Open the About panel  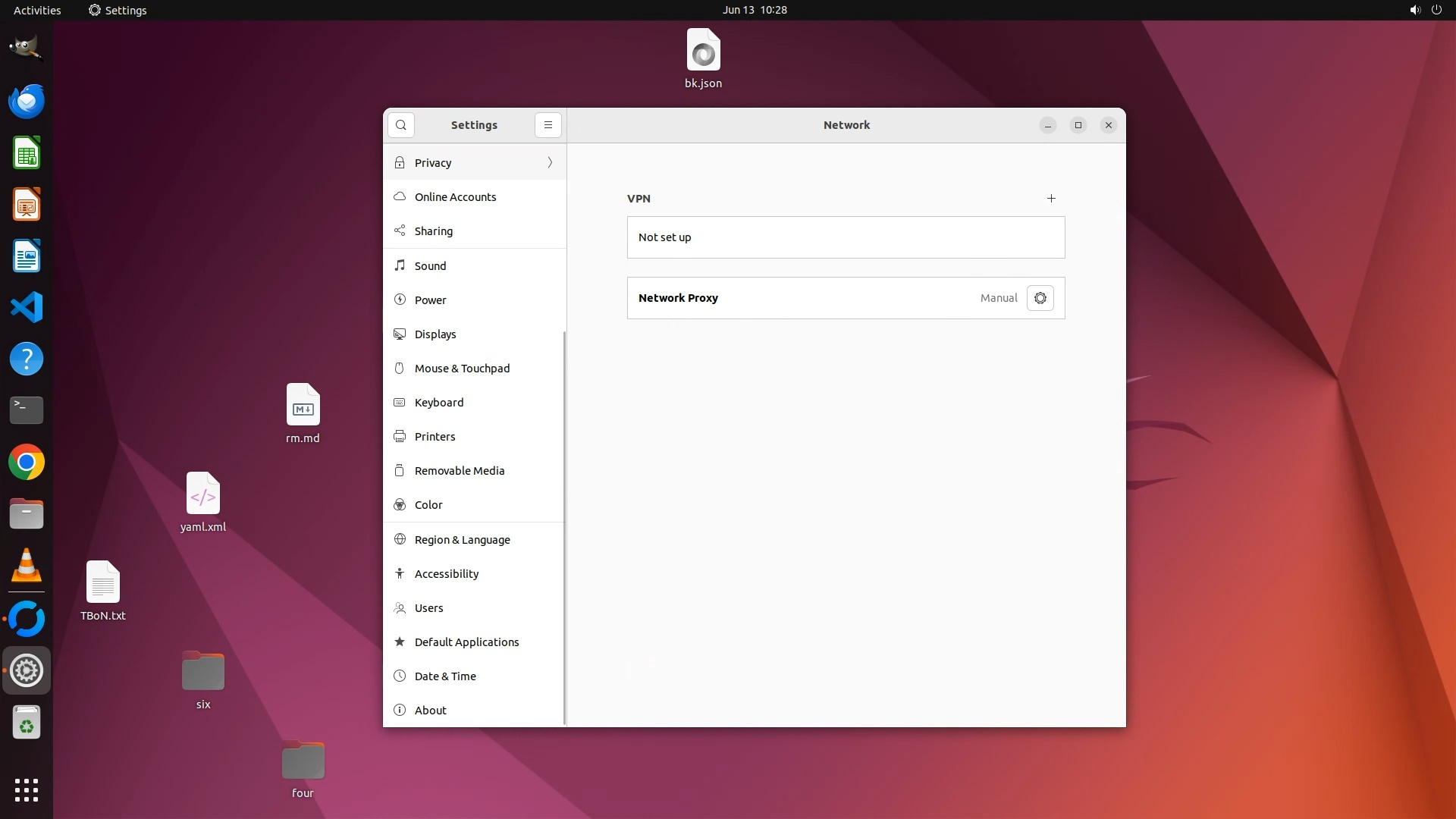pyautogui.click(x=430, y=711)
